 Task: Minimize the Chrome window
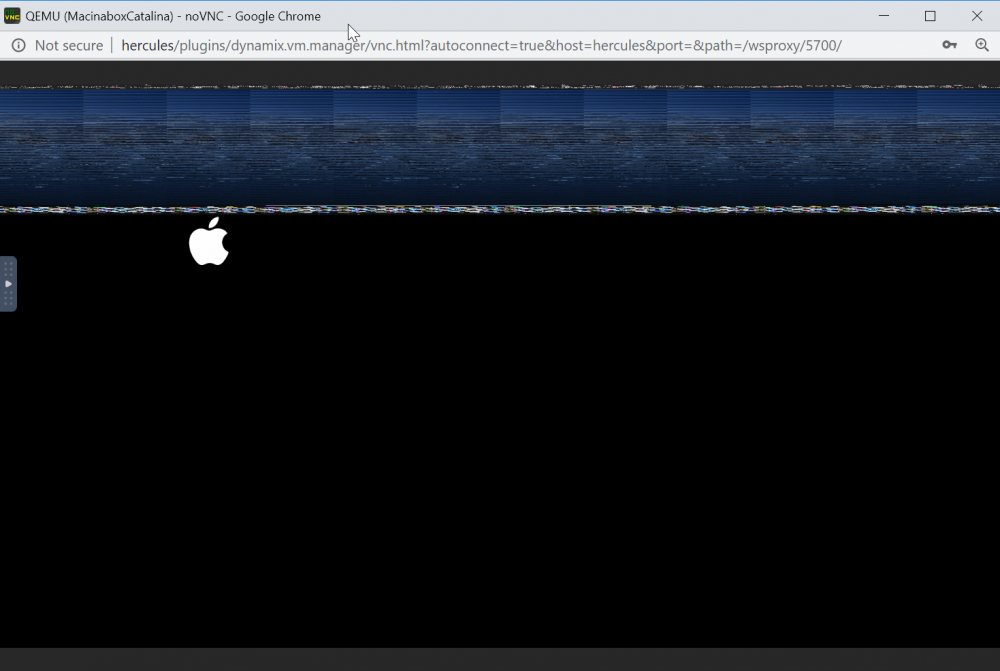[884, 16]
